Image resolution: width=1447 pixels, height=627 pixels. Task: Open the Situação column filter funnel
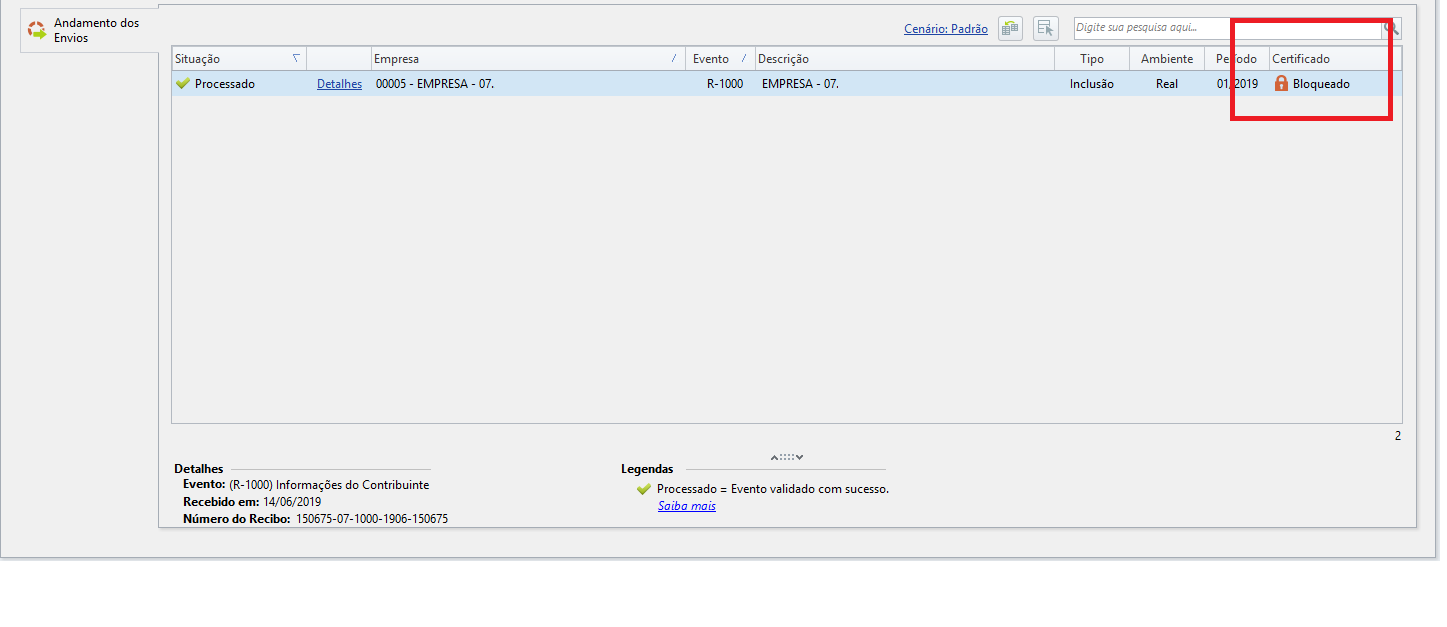[295, 59]
